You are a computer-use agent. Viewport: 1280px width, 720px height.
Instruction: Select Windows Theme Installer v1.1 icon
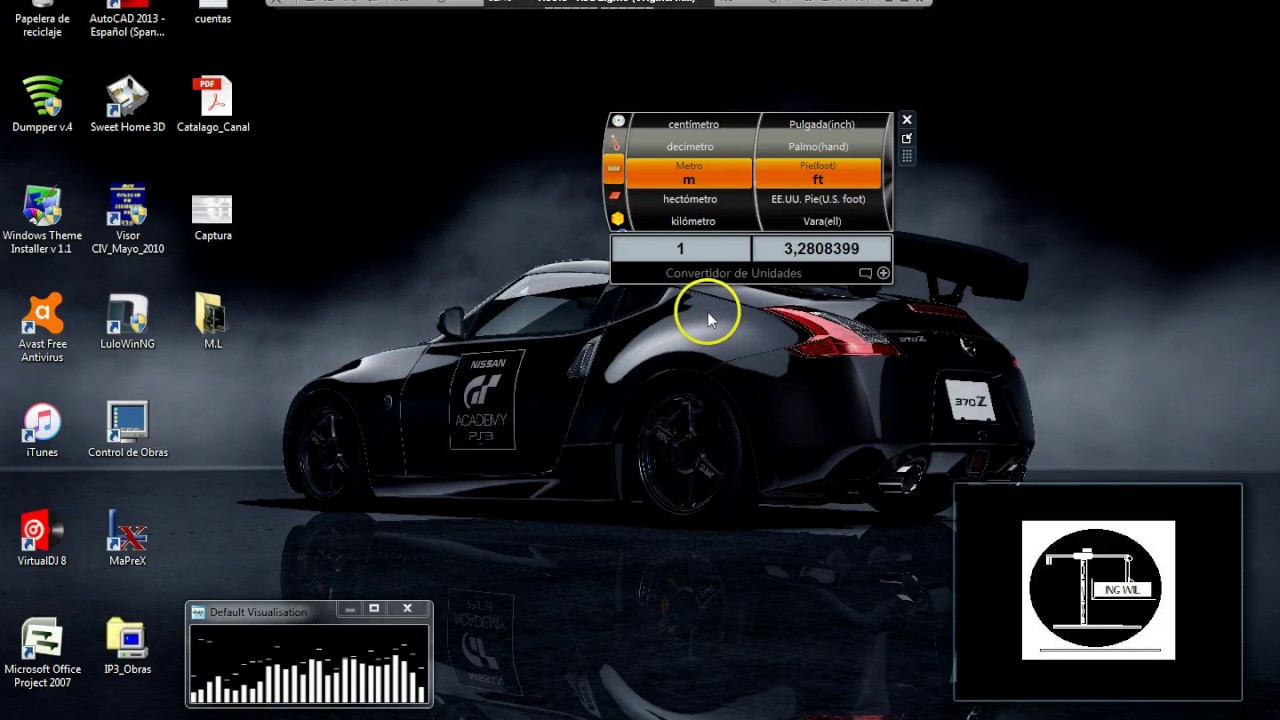[x=42, y=220]
